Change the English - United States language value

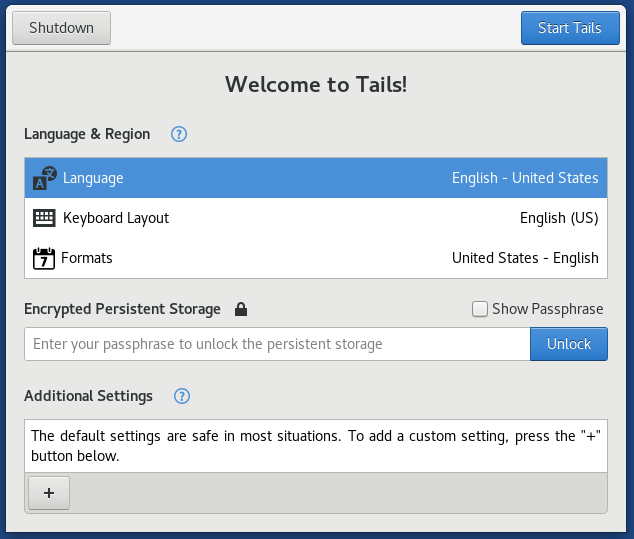click(524, 178)
